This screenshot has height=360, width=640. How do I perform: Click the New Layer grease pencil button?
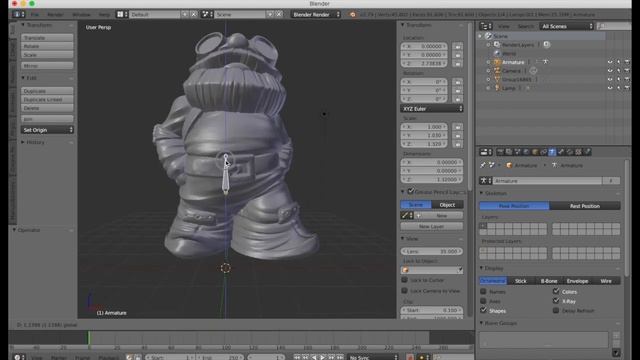[432, 226]
